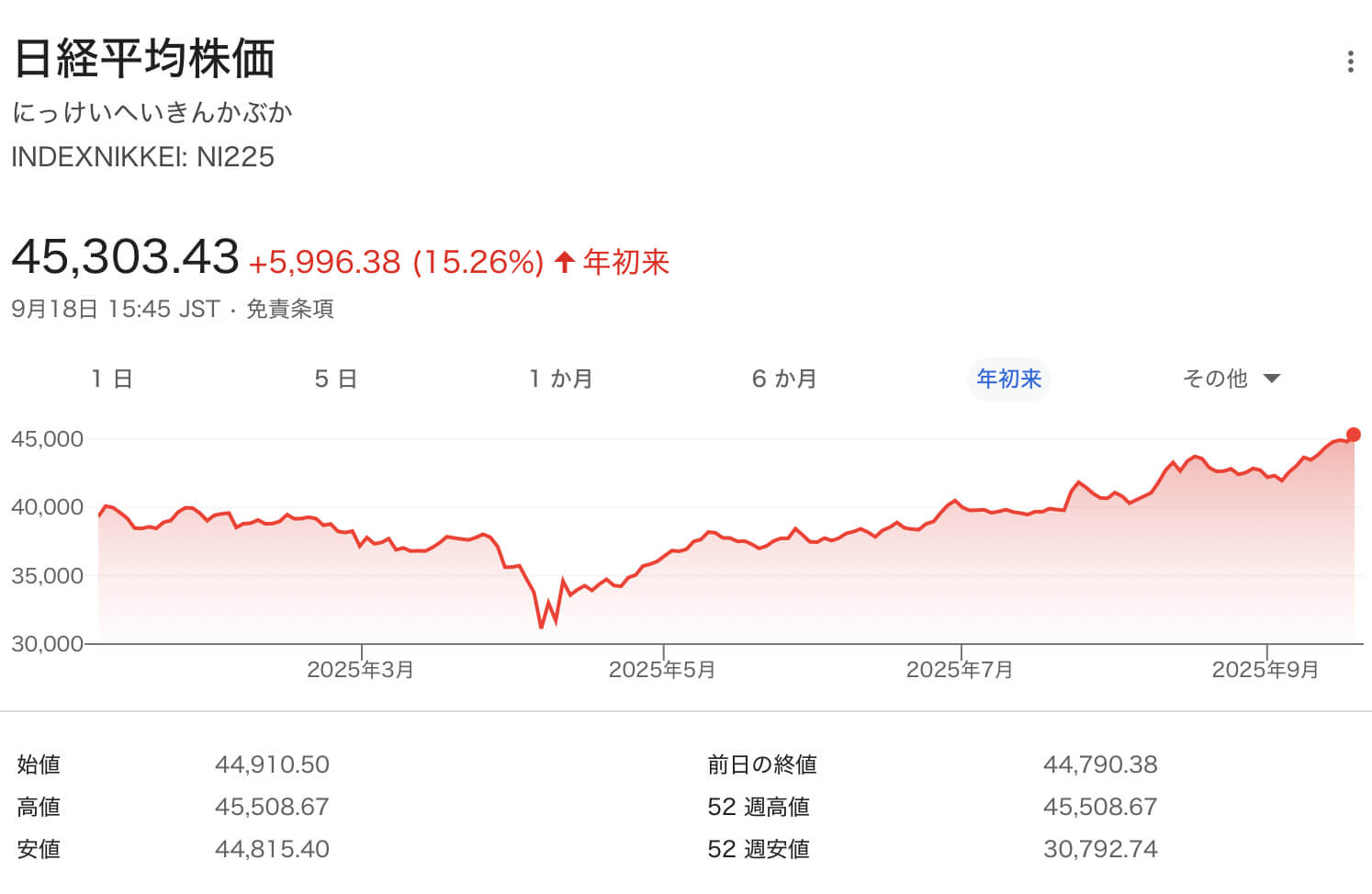This screenshot has height=894, width=1372.
Task: Click the 日経平均株価 title heading
Action: point(144,59)
